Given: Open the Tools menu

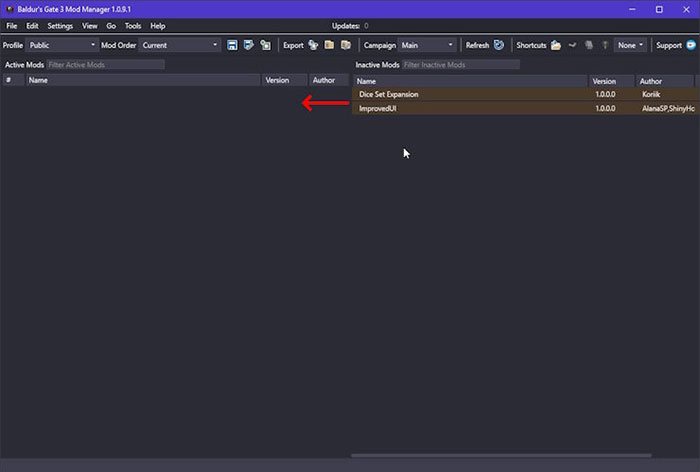Looking at the screenshot, I should [x=133, y=25].
